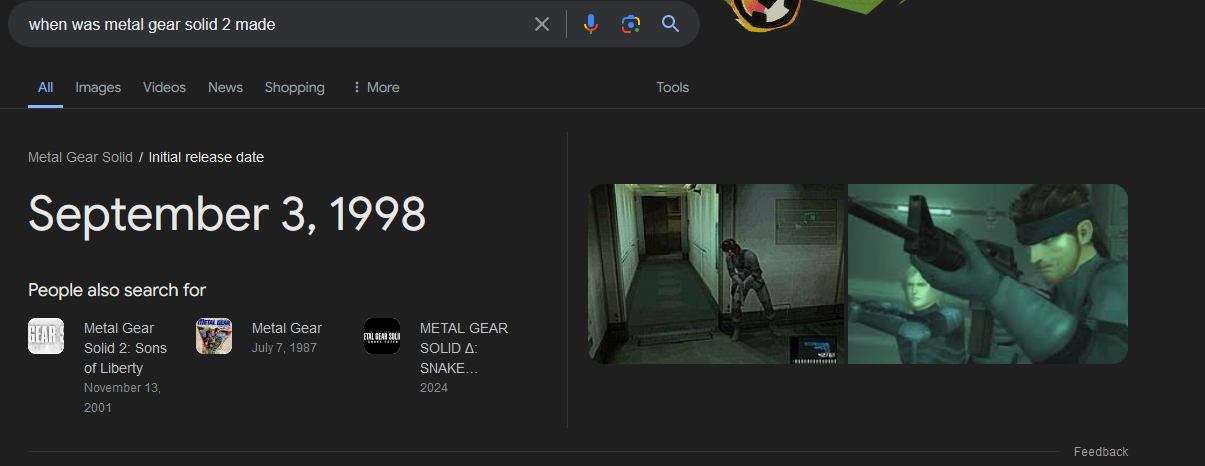Clear the search query with the X icon

pyautogui.click(x=542, y=24)
